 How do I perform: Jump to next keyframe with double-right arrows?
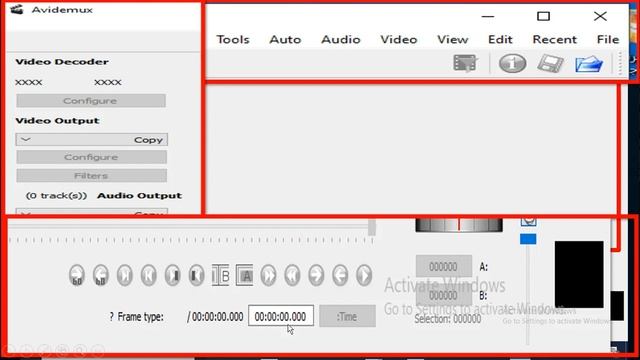[x=268, y=275]
